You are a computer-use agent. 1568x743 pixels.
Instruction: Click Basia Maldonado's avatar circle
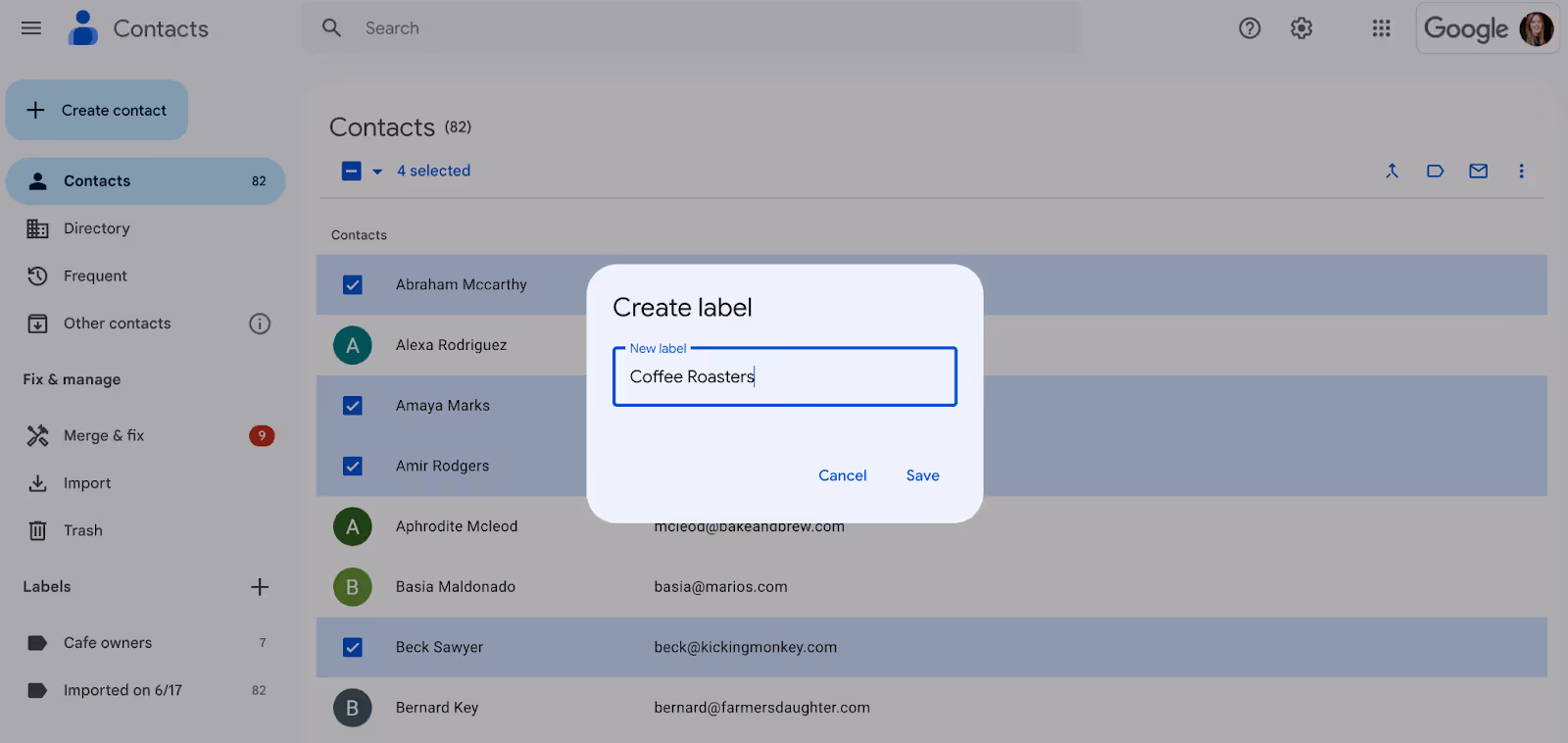(x=353, y=587)
